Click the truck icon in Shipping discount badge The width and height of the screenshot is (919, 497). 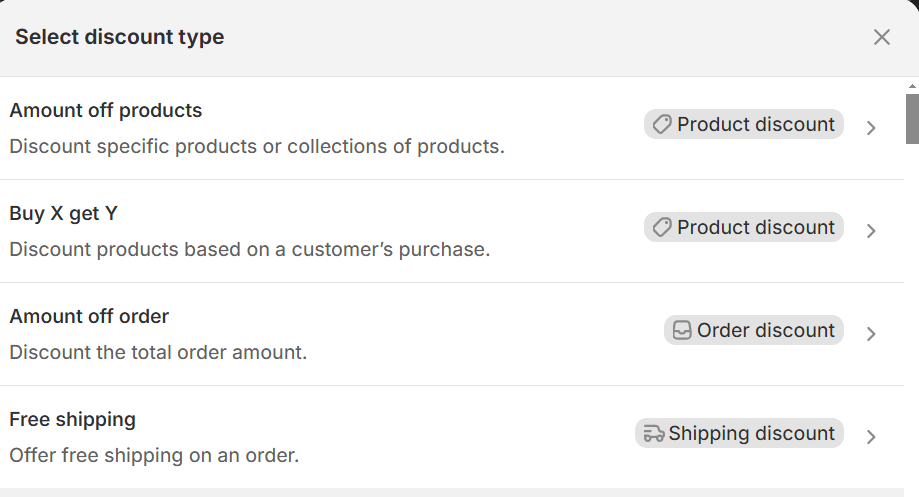tap(654, 434)
